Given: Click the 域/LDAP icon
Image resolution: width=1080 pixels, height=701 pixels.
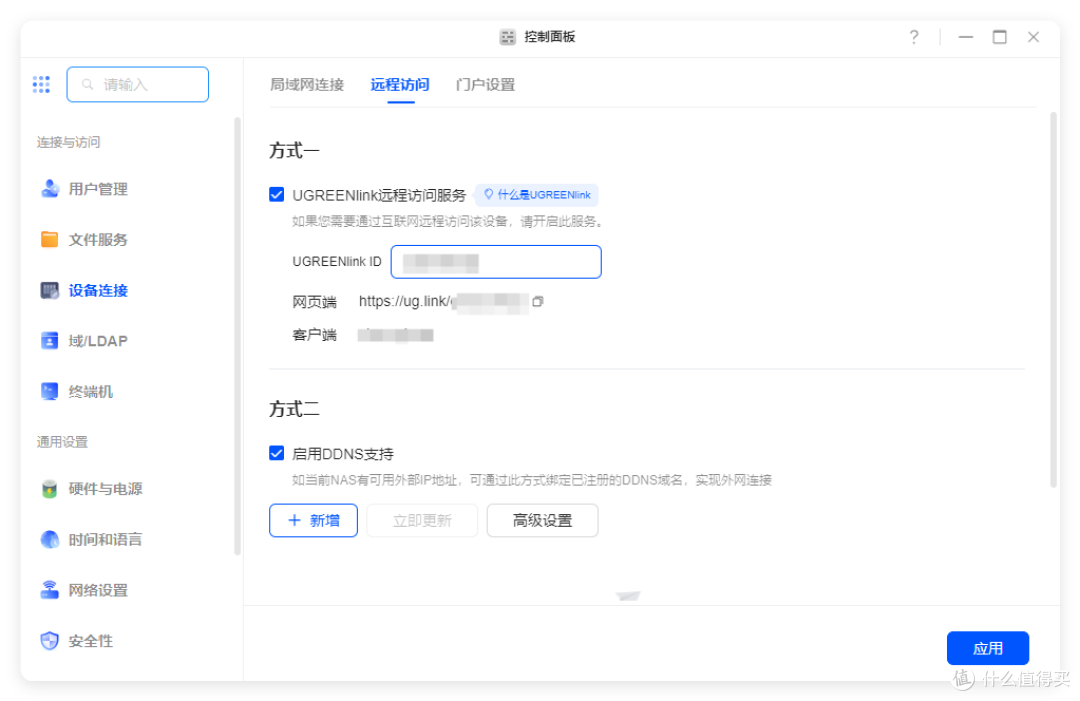Looking at the screenshot, I should [x=50, y=341].
